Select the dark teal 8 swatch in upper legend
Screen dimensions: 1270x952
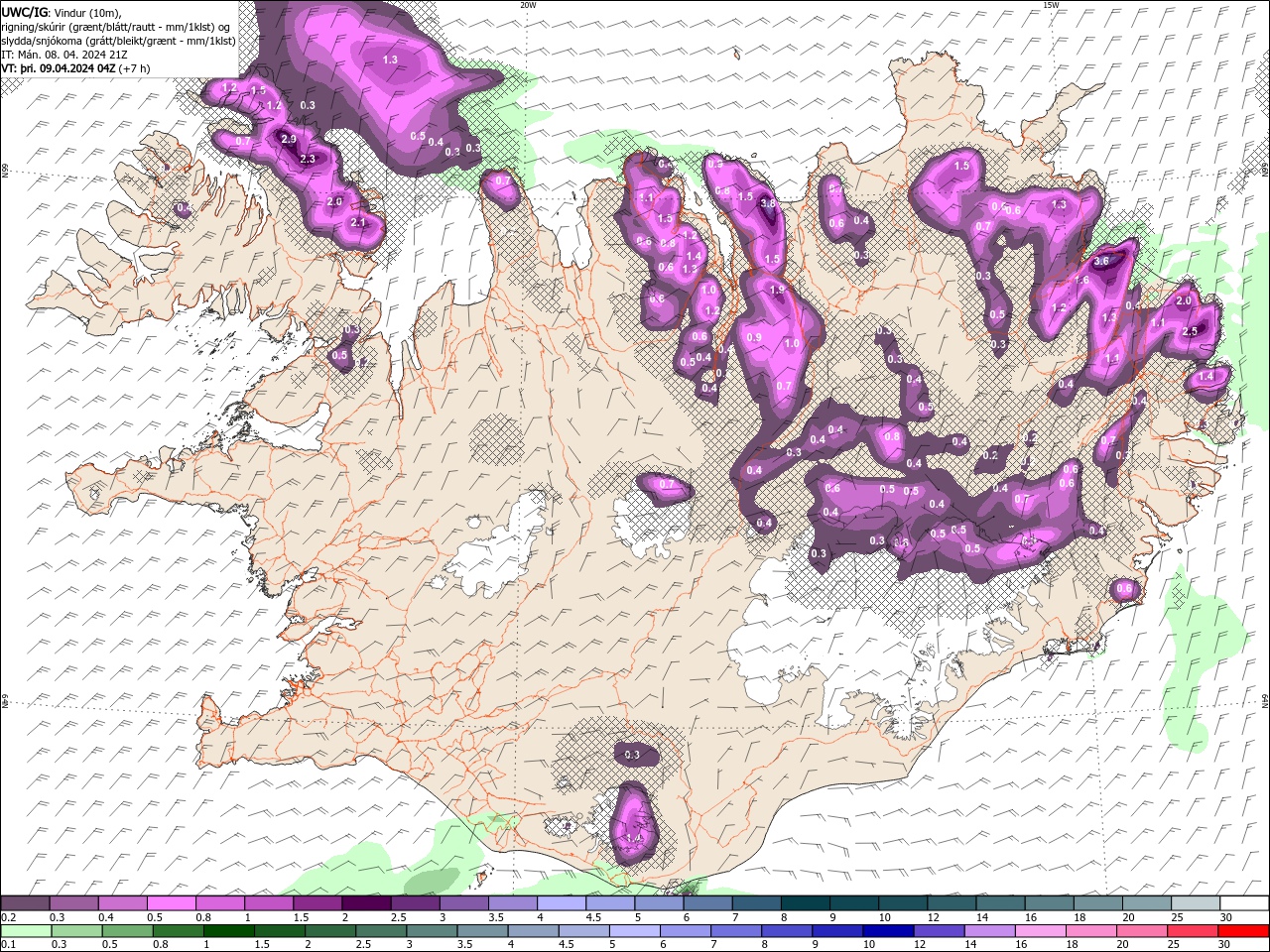[807, 903]
